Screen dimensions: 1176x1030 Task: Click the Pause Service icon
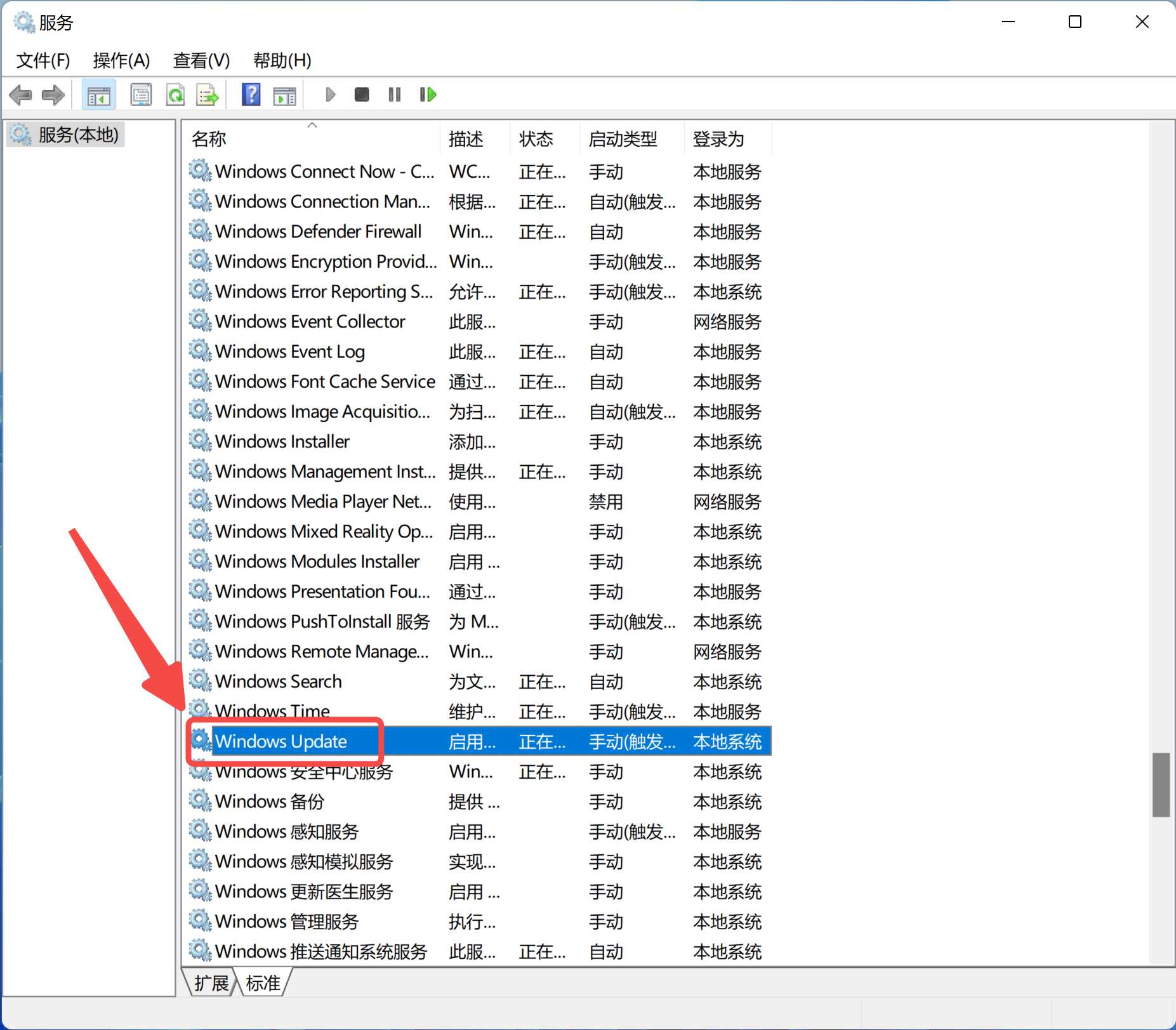[395, 95]
